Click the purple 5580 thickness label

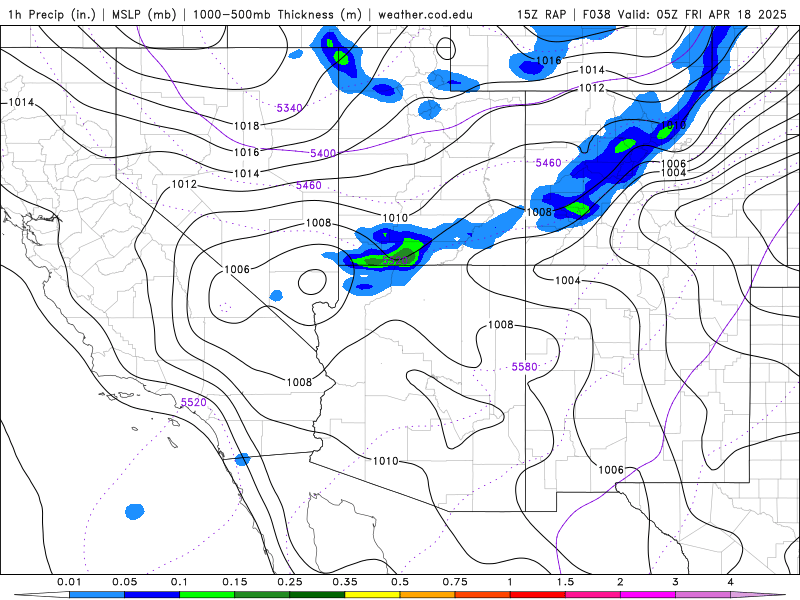[524, 367]
